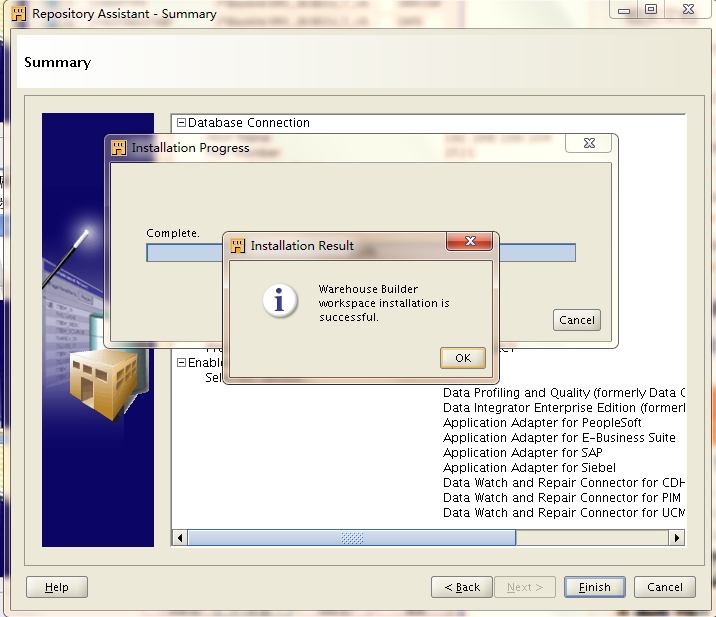The height and width of the screenshot is (617, 716).
Task: Select 'Application Adapter for Siebel' line
Action: (529, 468)
